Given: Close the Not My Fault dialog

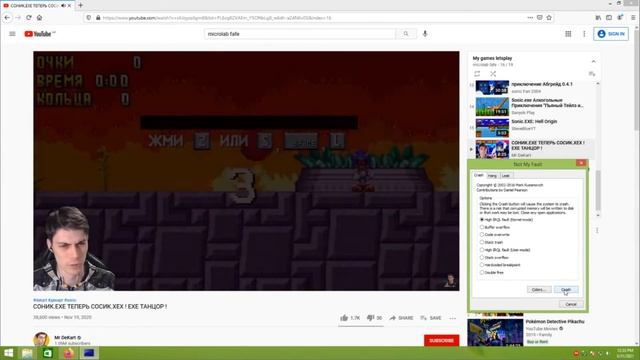Looking at the screenshot, I should pyautogui.click(x=581, y=163).
